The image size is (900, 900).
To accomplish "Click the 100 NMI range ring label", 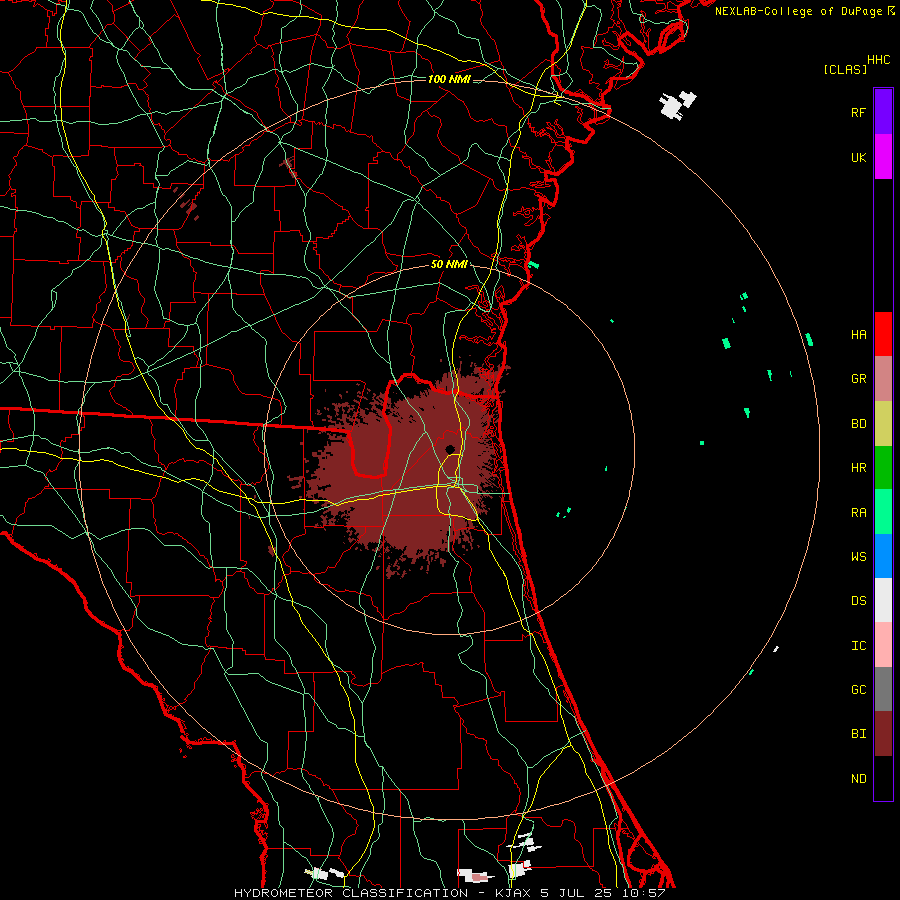I will [449, 79].
